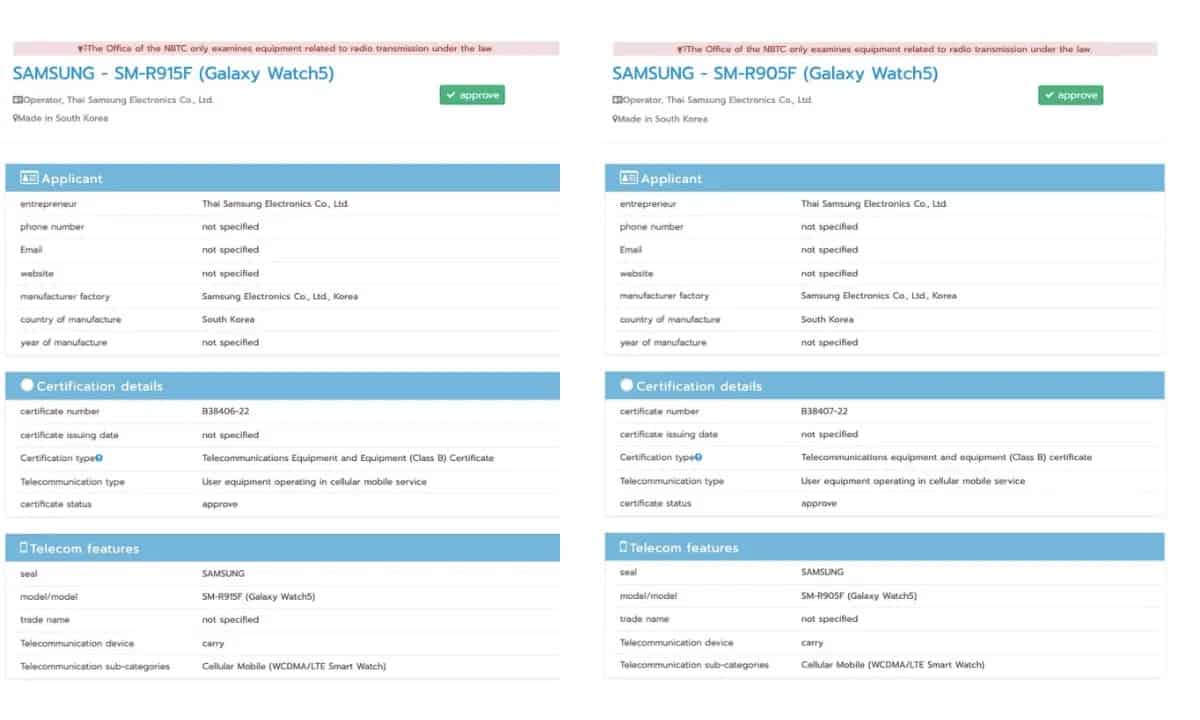This screenshot has width=1200, height=720.
Task: Click the Telecommunication type value on the SM-R915F page
Action: [314, 482]
